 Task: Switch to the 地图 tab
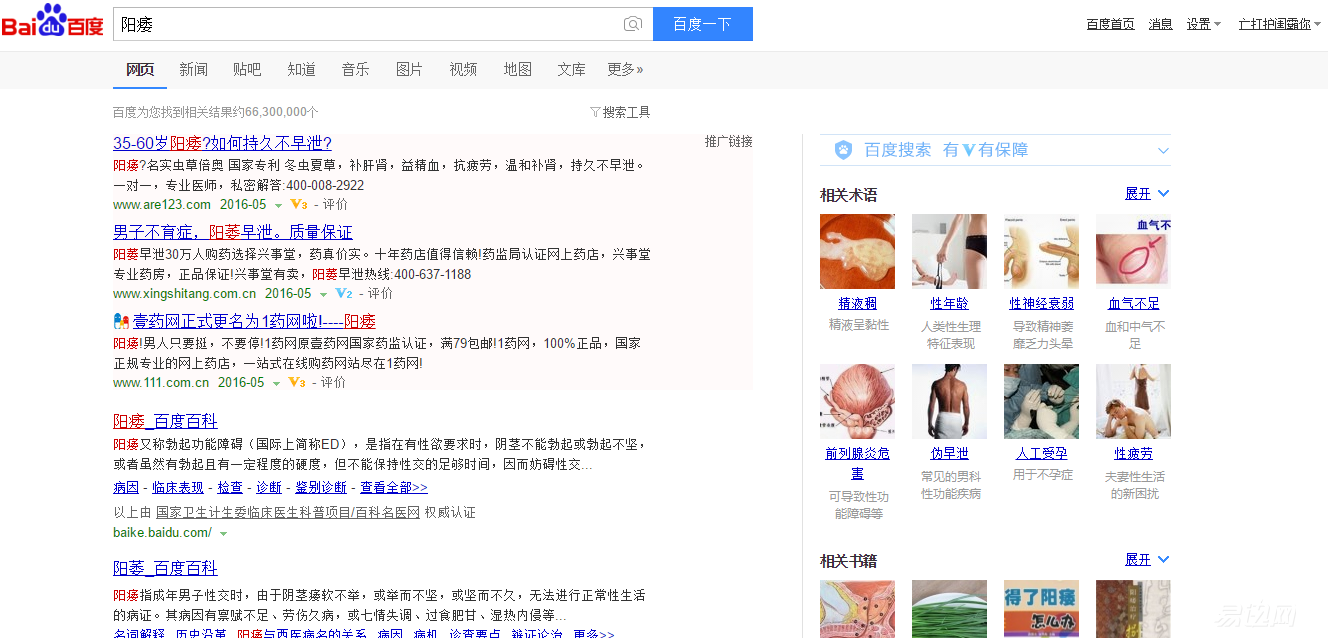[517, 69]
